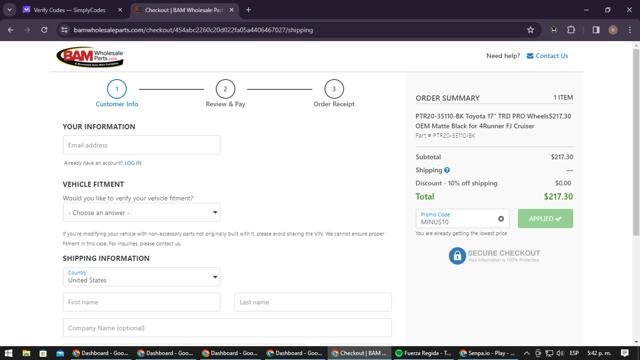
Task: Click the BAM Wholesale Parts logo
Action: (90, 57)
